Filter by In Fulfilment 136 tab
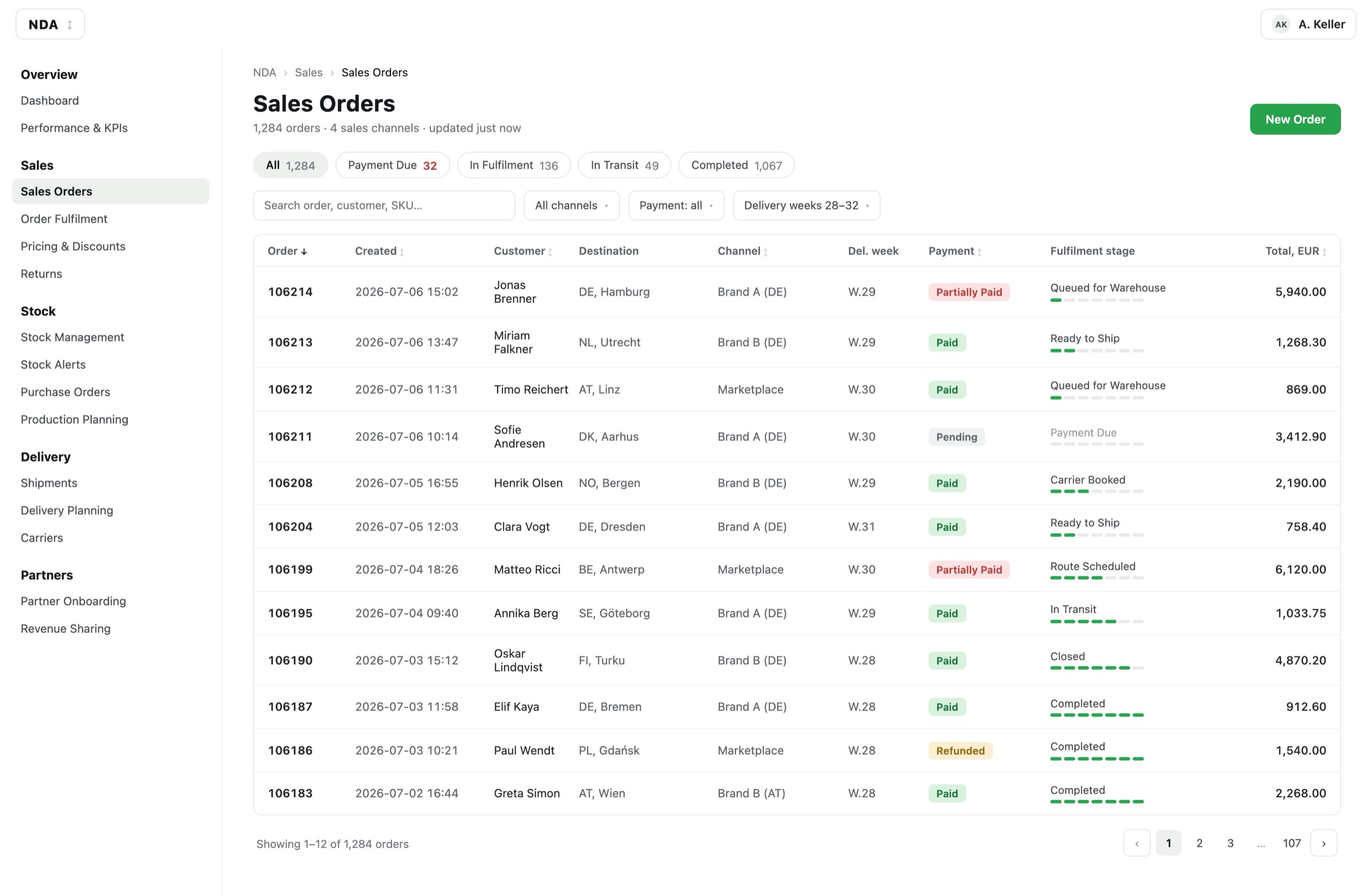Screen dimensions: 1372x896 tap(513, 165)
